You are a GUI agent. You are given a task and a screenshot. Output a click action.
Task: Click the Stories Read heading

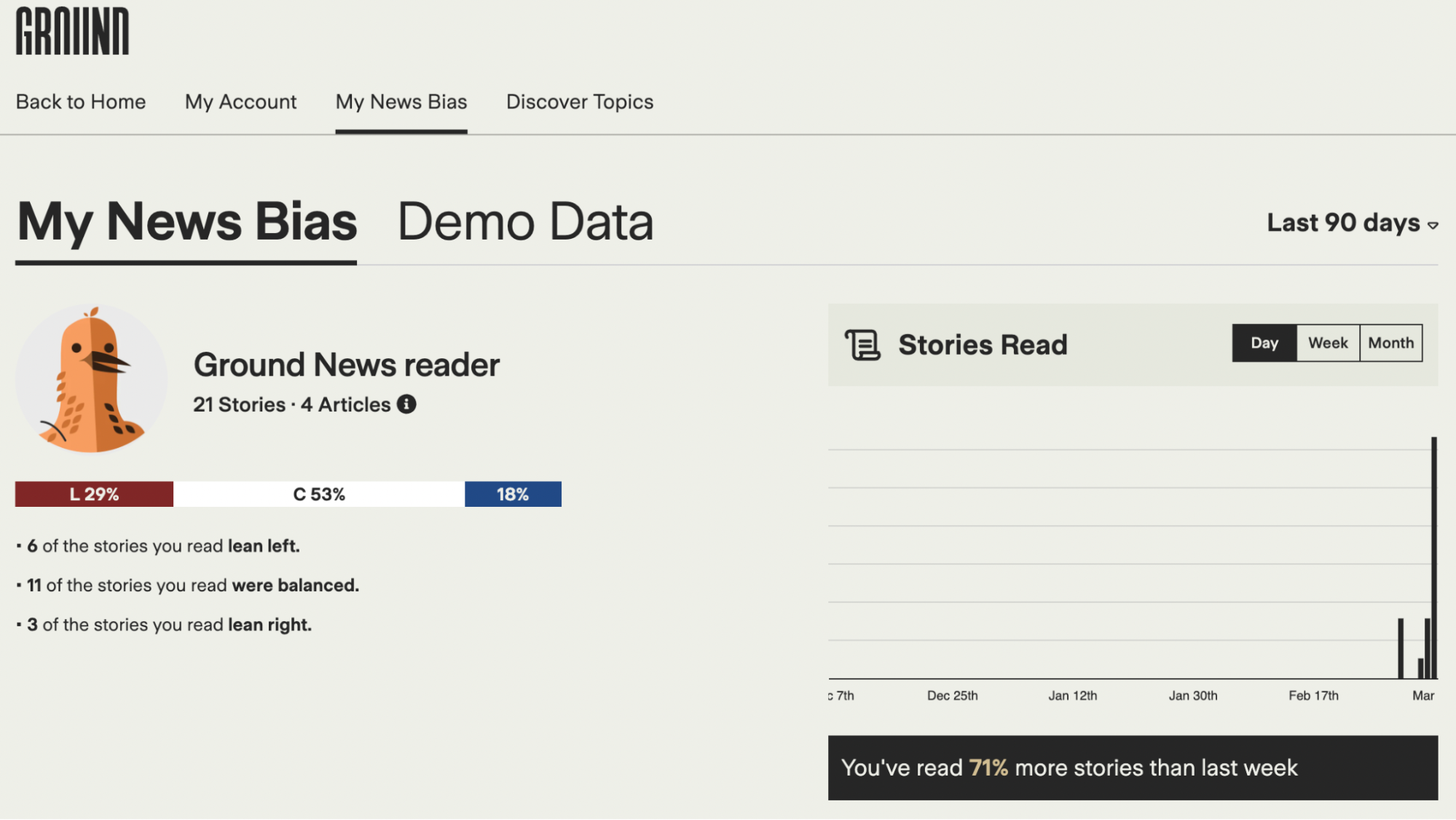click(983, 344)
